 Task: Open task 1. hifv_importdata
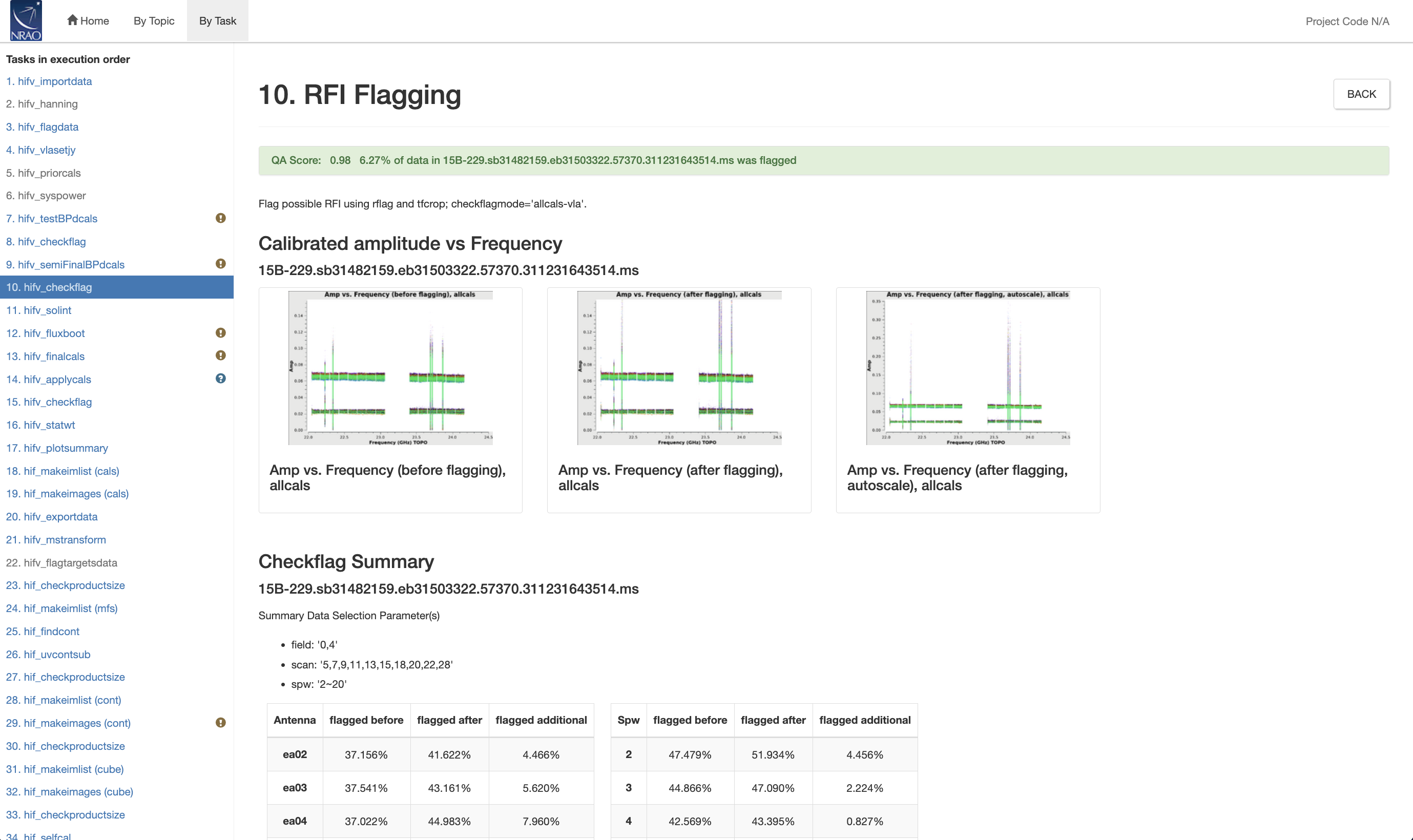[x=49, y=81]
